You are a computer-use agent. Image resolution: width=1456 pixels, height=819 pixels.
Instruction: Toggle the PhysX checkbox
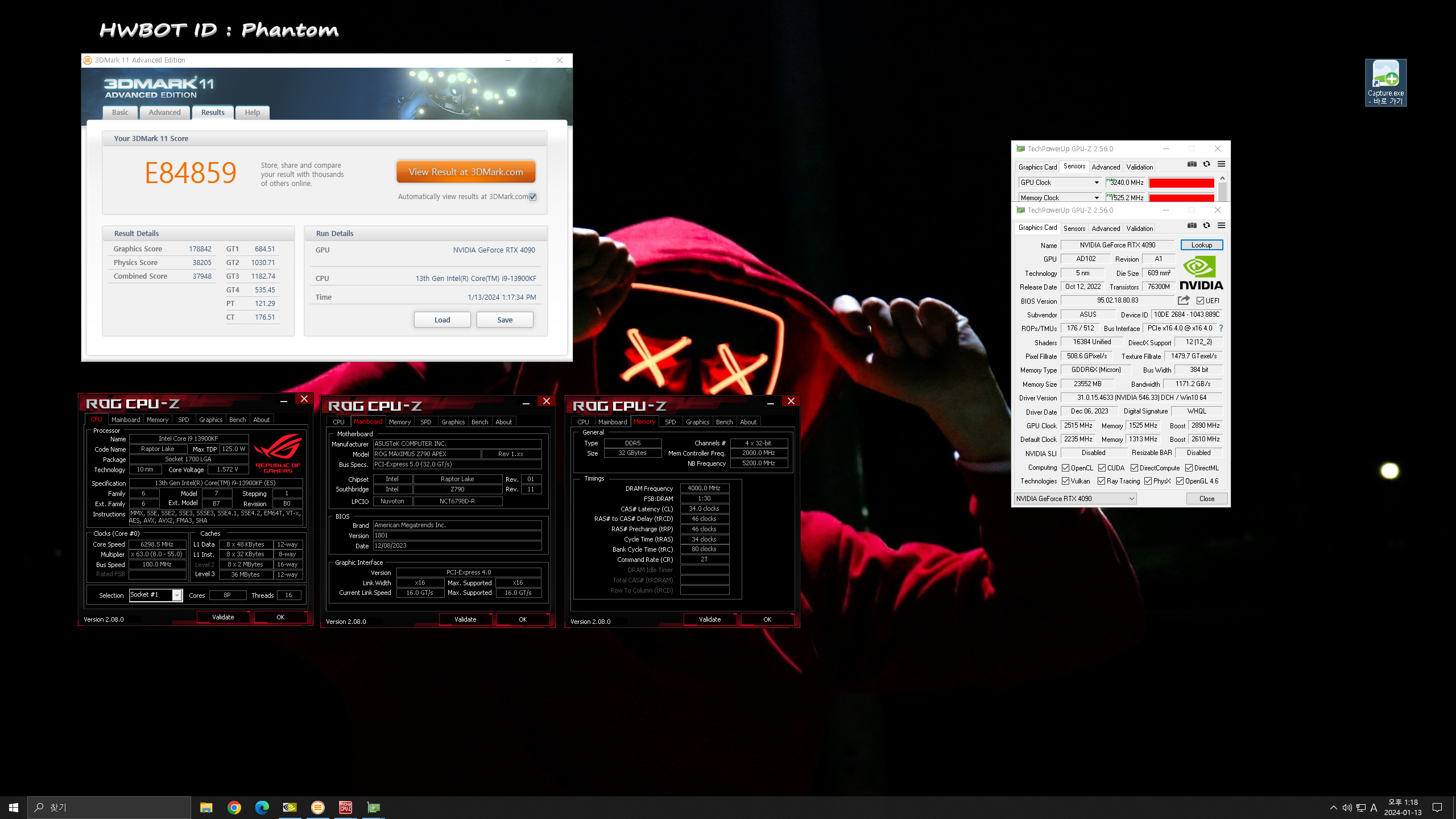(1148, 481)
